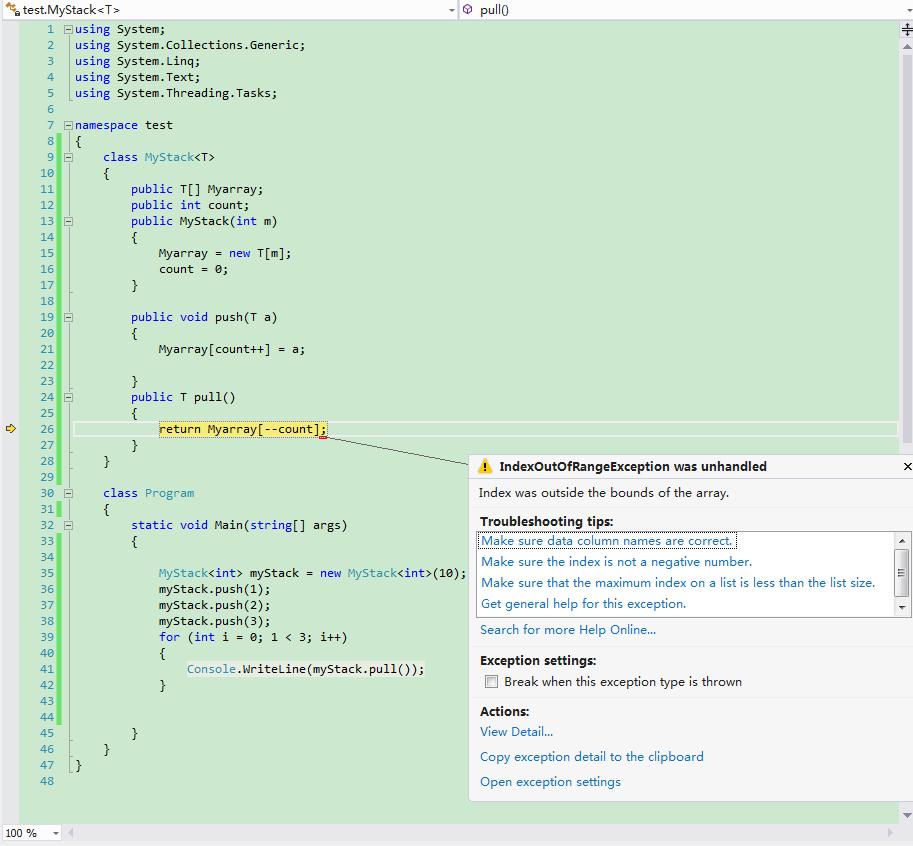Viewport: 913px width, 846px height.
Task: Click the warning icon in the exception popup
Action: 485,467
